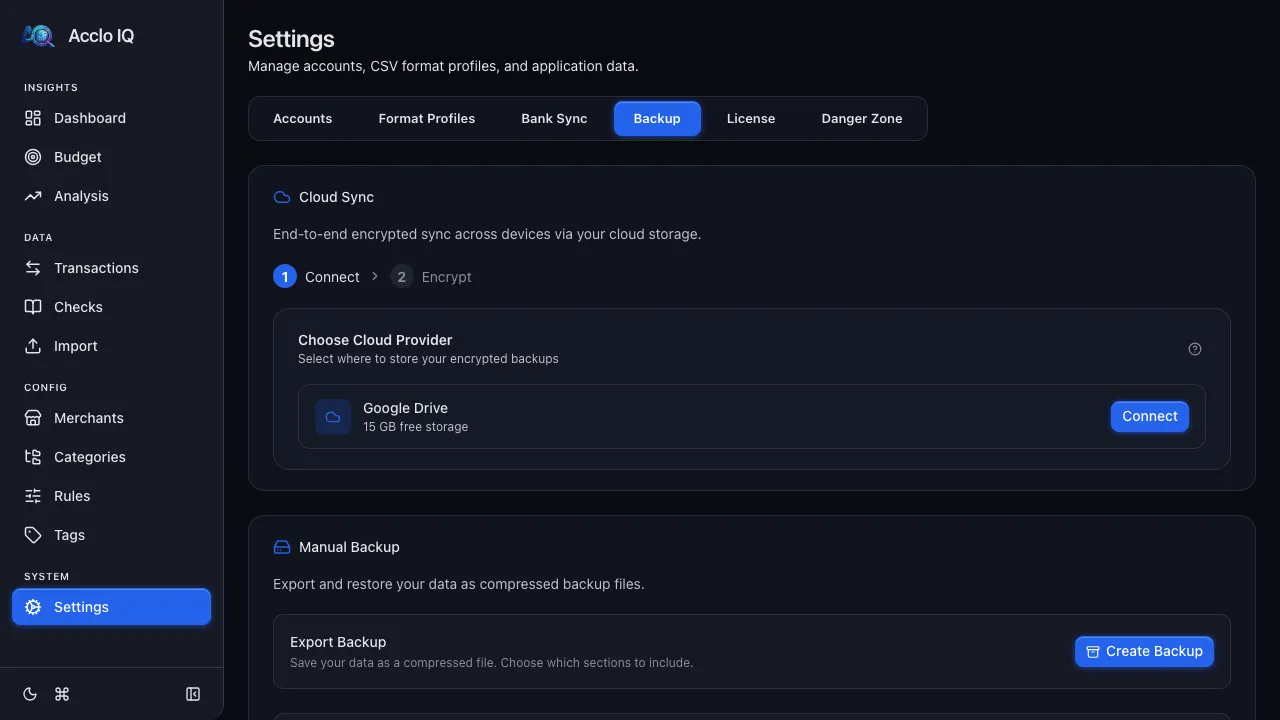Viewport: 1280px width, 720px height.
Task: Go to Merchants configuration
Action: [111, 418]
